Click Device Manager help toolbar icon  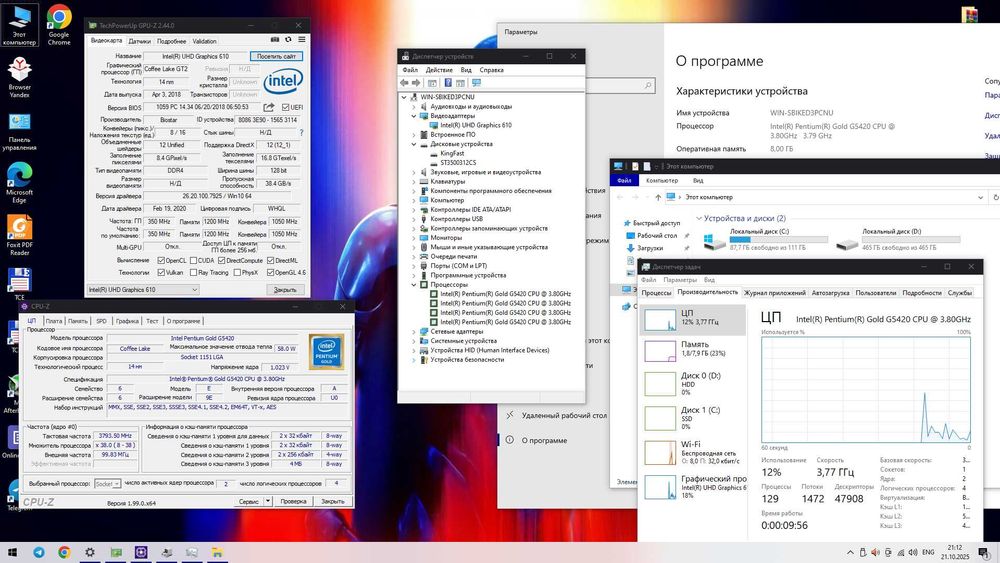pyautogui.click(x=448, y=83)
